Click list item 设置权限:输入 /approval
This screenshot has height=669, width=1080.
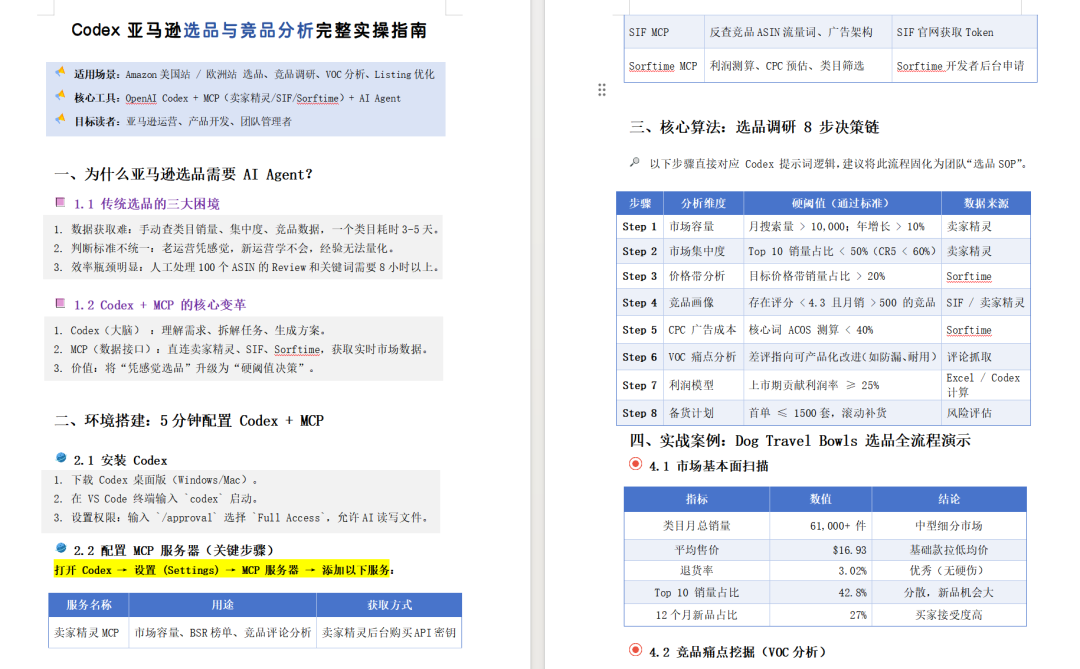pyautogui.click(x=242, y=517)
